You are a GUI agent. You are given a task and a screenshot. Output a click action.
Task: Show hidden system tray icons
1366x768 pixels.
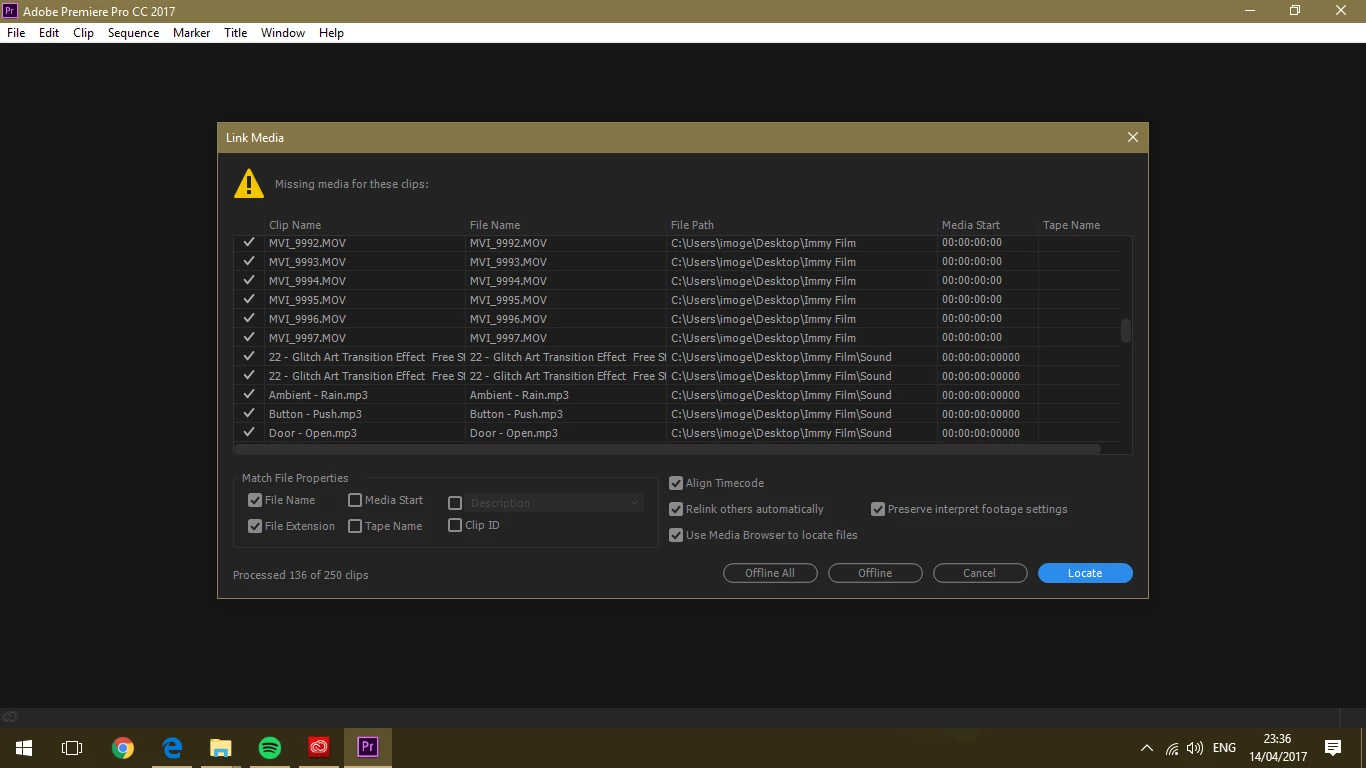tap(1146, 748)
